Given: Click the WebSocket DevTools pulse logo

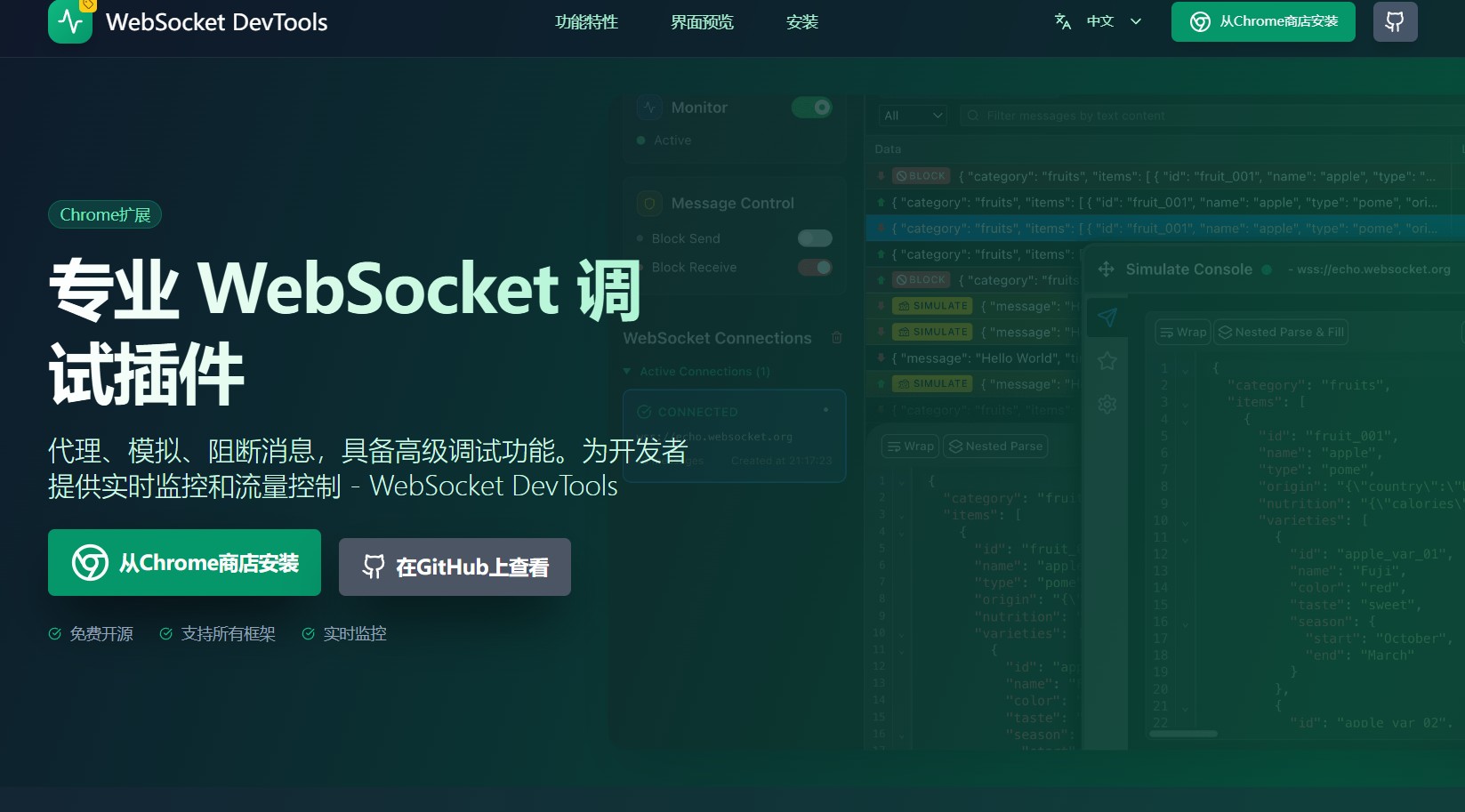Looking at the screenshot, I should [70, 21].
